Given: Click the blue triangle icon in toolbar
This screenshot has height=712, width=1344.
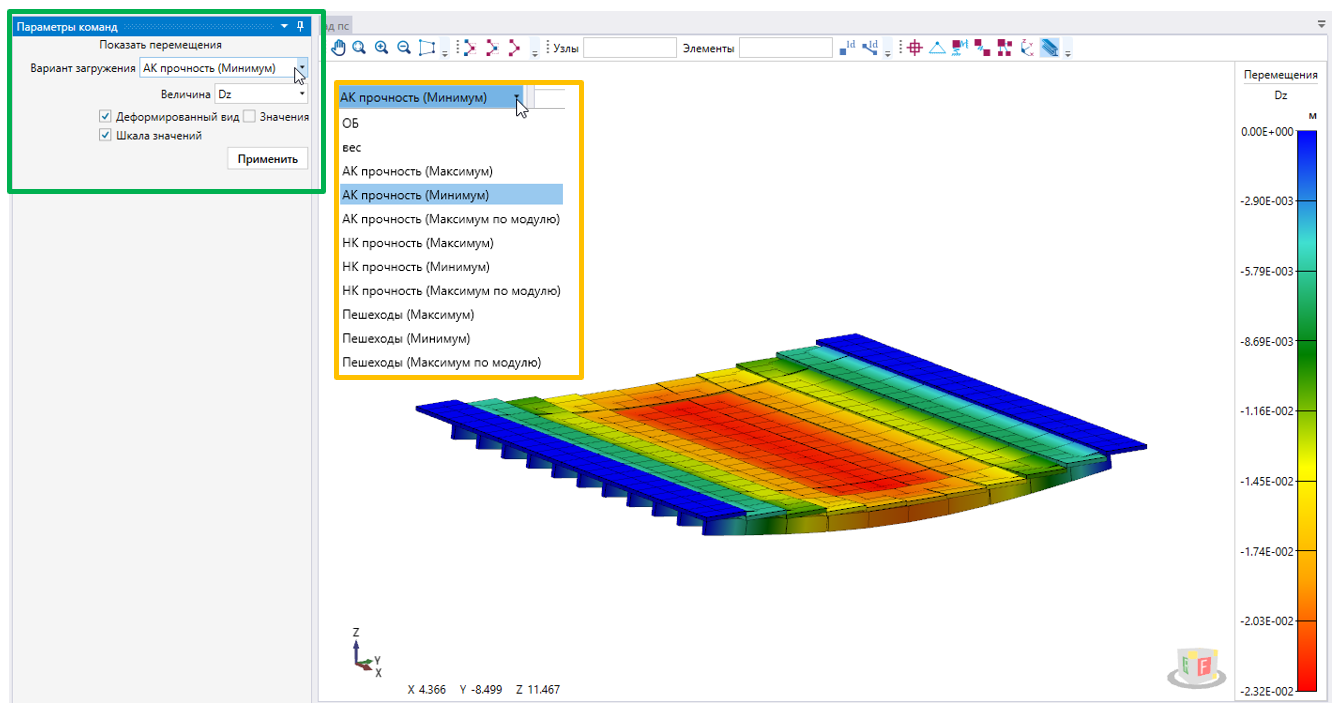Looking at the screenshot, I should click(x=937, y=47).
